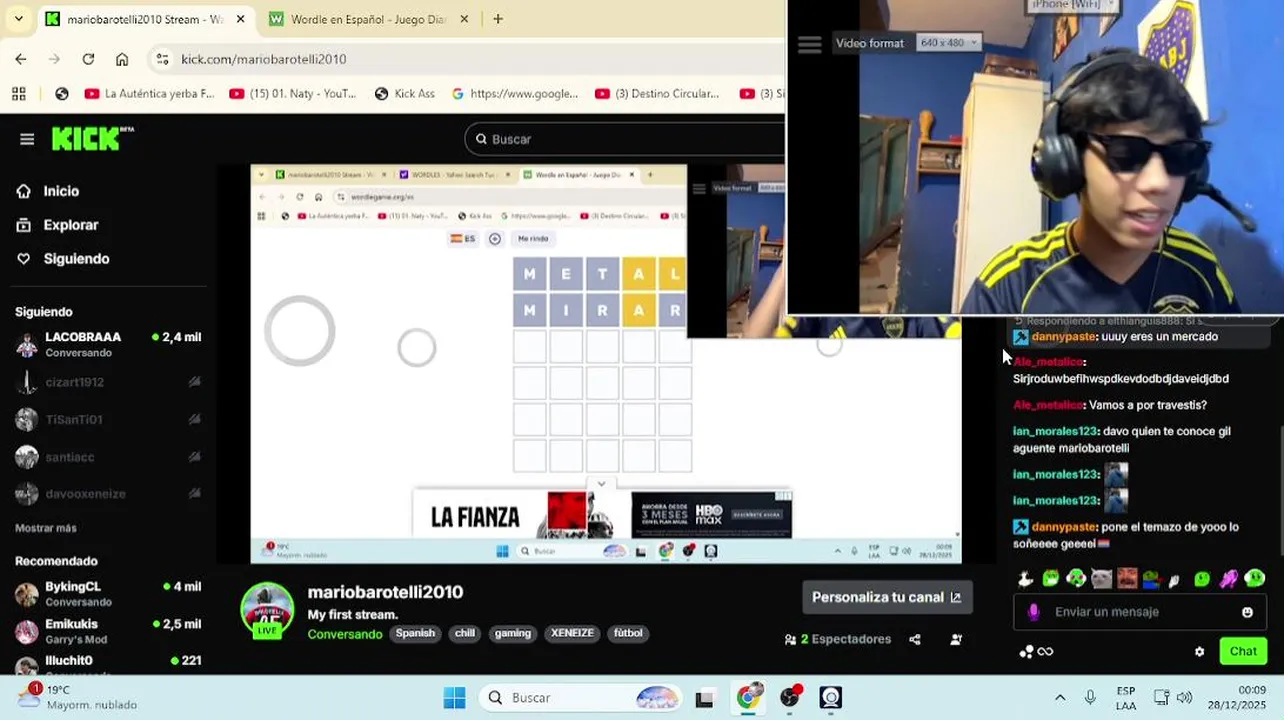This screenshot has width=1284, height=720.
Task: Click the browser back arrow
Action: point(21,59)
